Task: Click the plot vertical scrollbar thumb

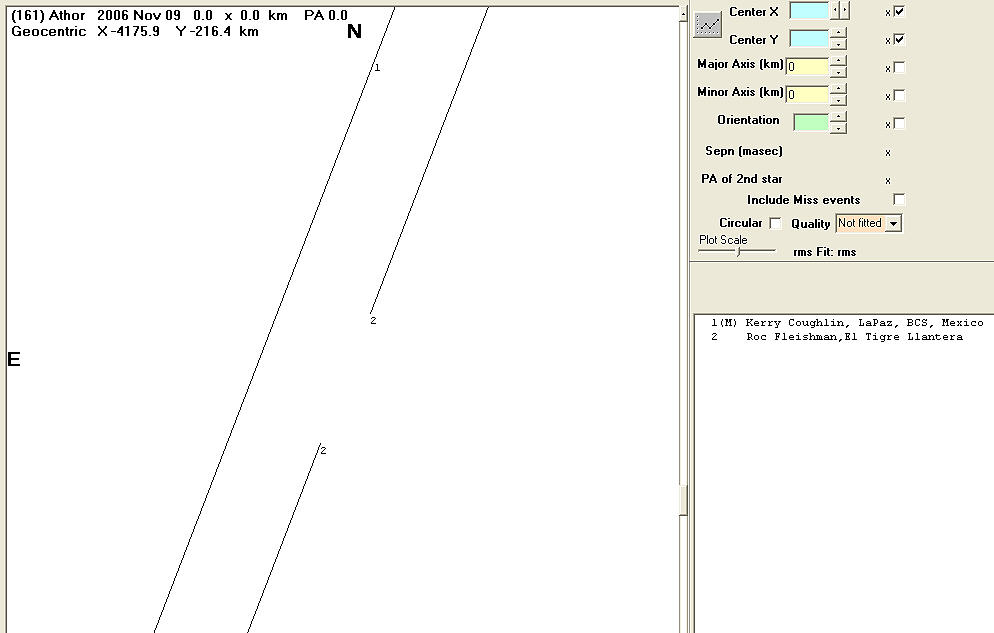Action: [x=683, y=501]
